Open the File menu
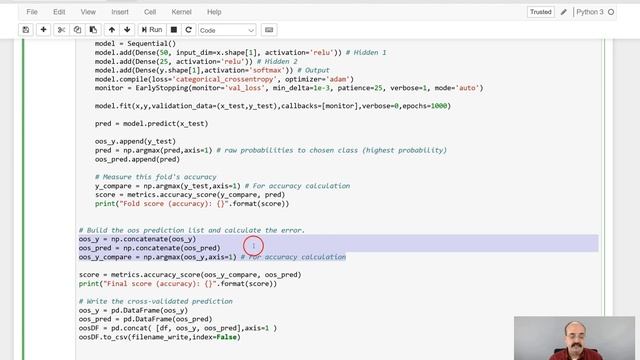This screenshot has height=360, width=640. [x=32, y=12]
